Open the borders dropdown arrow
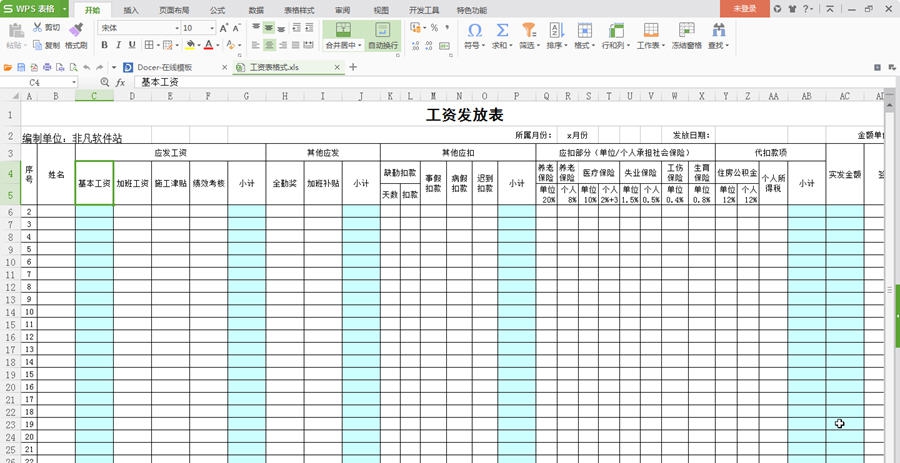 click(x=158, y=45)
